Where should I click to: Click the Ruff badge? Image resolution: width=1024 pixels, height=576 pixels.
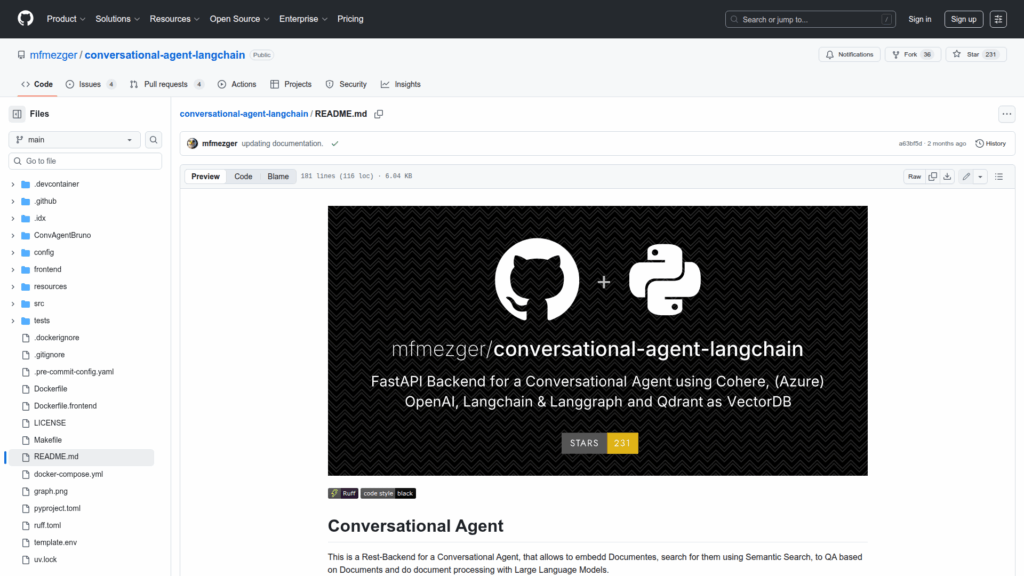pos(343,493)
